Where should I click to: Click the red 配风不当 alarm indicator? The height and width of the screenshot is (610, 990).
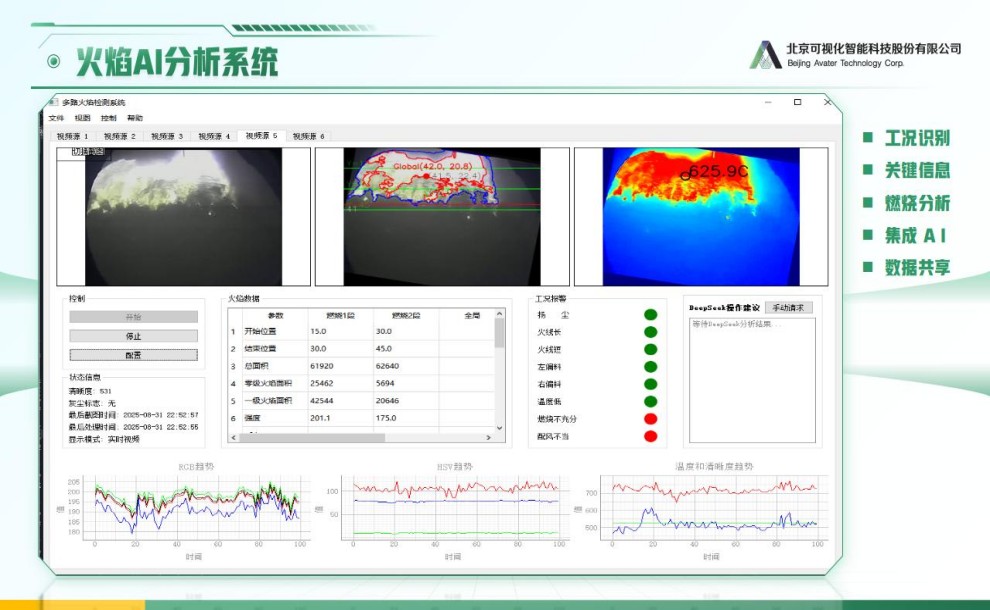coord(650,436)
